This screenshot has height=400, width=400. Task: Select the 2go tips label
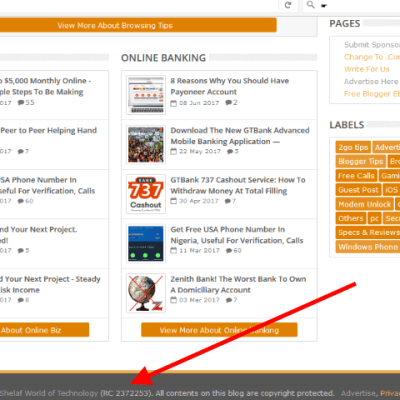tap(353, 147)
